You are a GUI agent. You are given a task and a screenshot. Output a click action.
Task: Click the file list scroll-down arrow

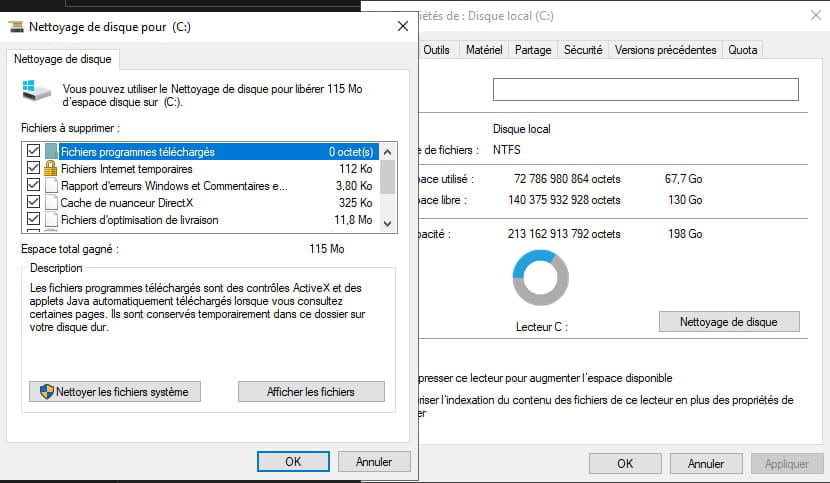click(387, 223)
